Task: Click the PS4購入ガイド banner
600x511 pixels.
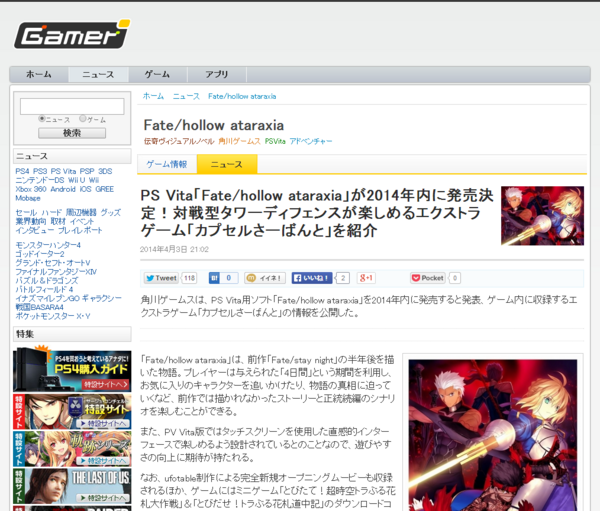Action: 72,368
